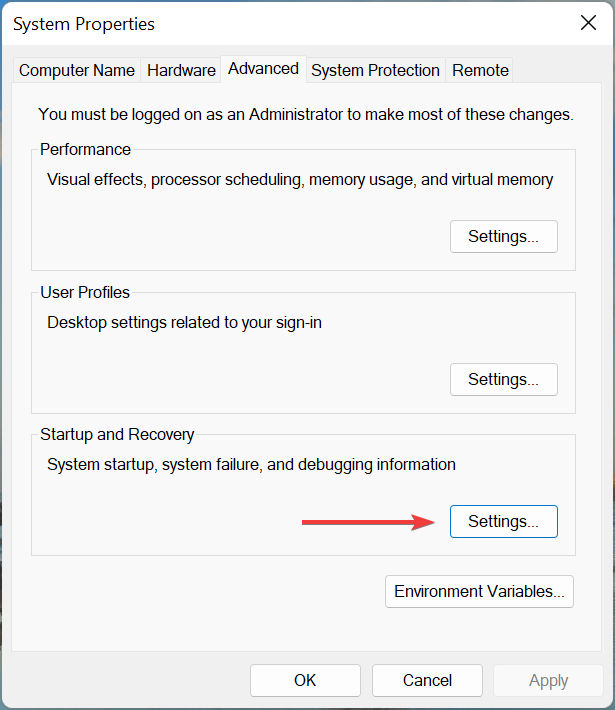Click the Apply button
Screen dimensions: 615x710
coord(548,681)
